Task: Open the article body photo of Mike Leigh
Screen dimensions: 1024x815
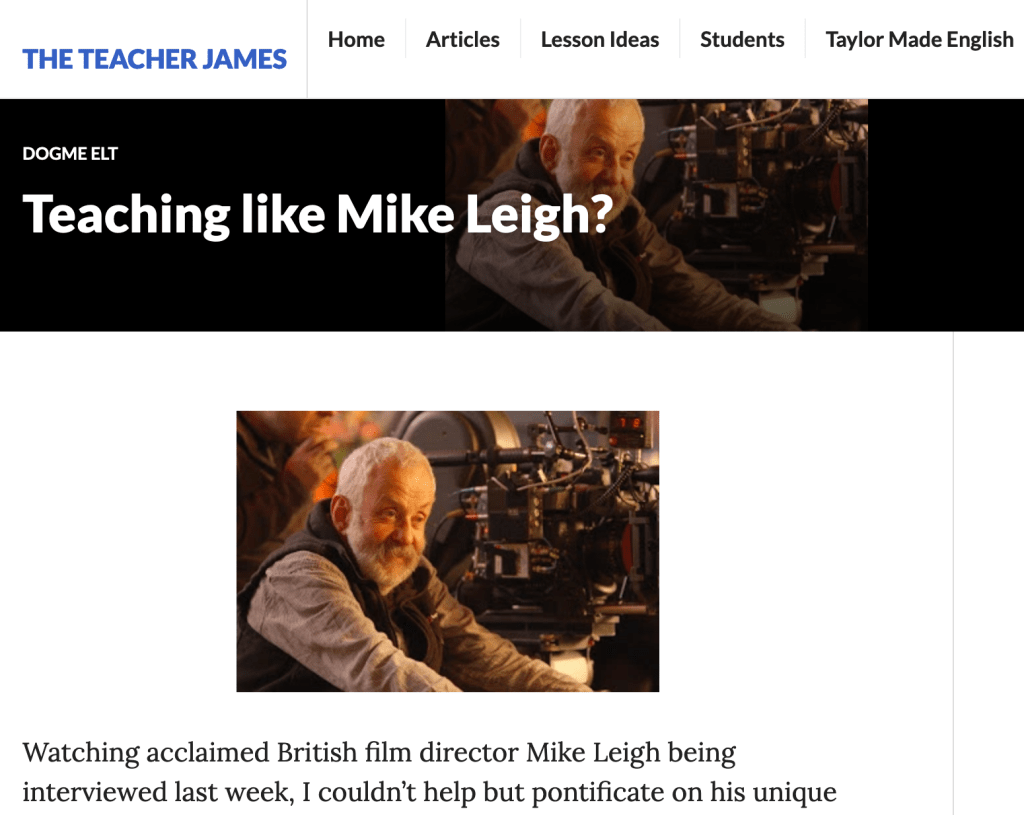Action: coord(448,551)
